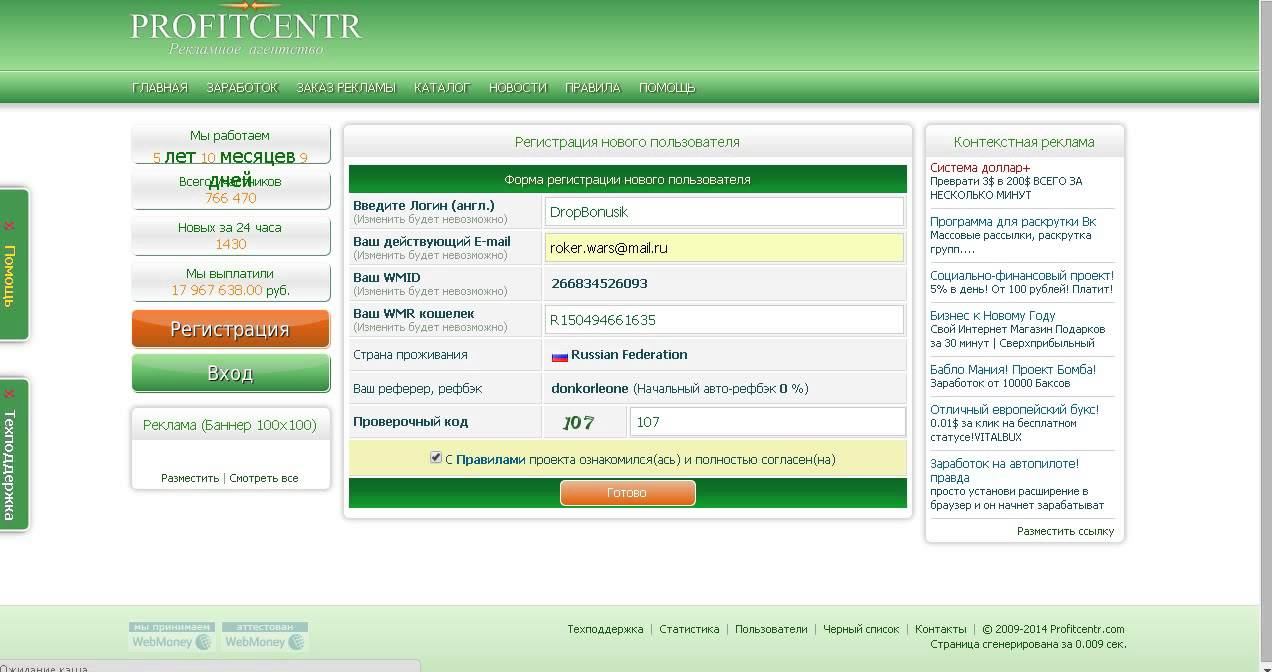The height and width of the screenshot is (672, 1272).
Task: Open 'Заработок на автопилоте! правда' ad
Action: point(1004,471)
